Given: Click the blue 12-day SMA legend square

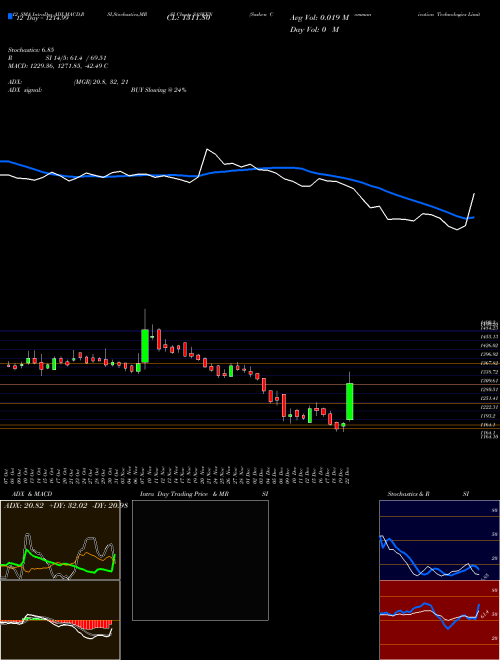Looking at the screenshot, I should (10, 16).
